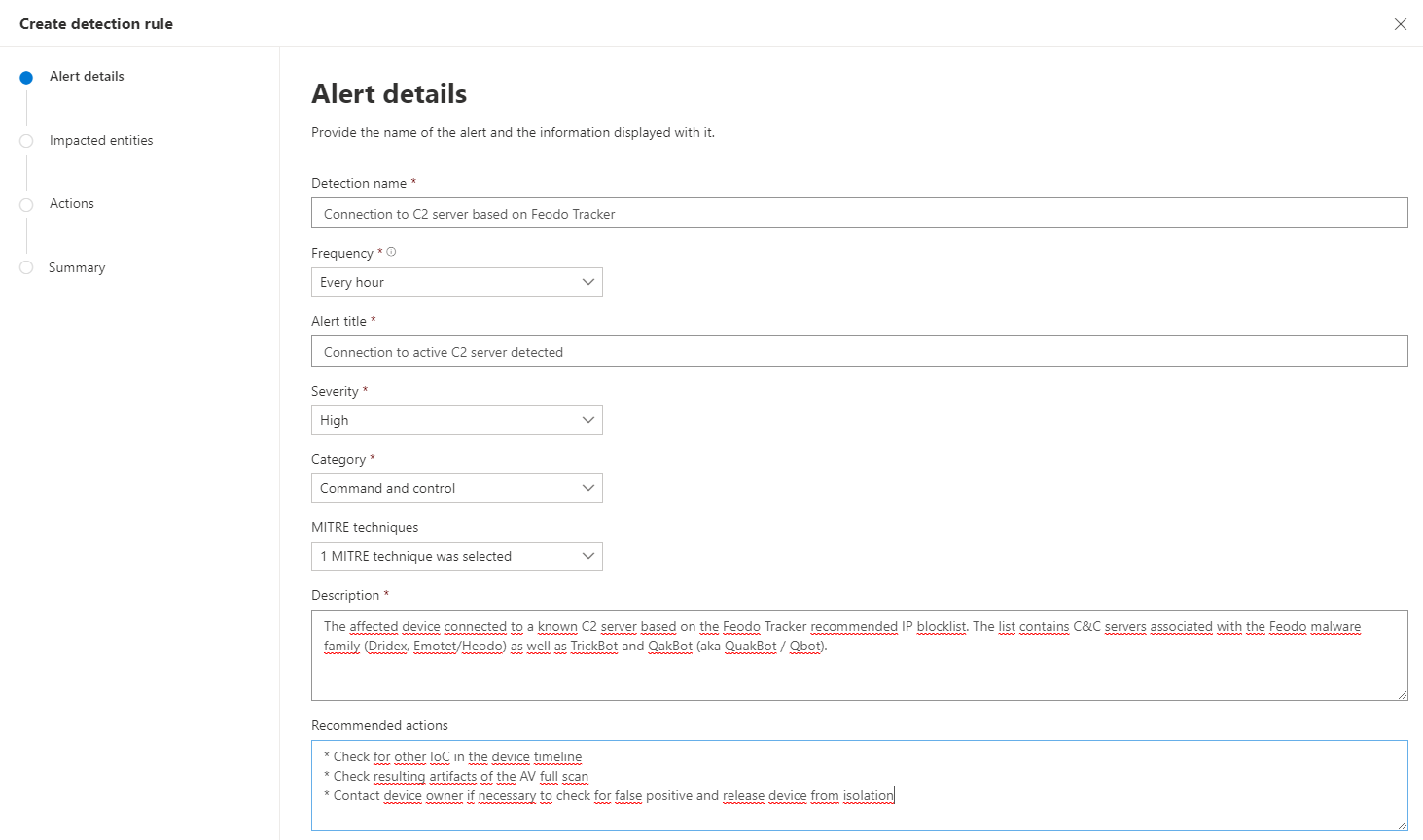Screen dimensions: 1423x840
Task: Open the MITRE techniques selector
Action: (457, 556)
